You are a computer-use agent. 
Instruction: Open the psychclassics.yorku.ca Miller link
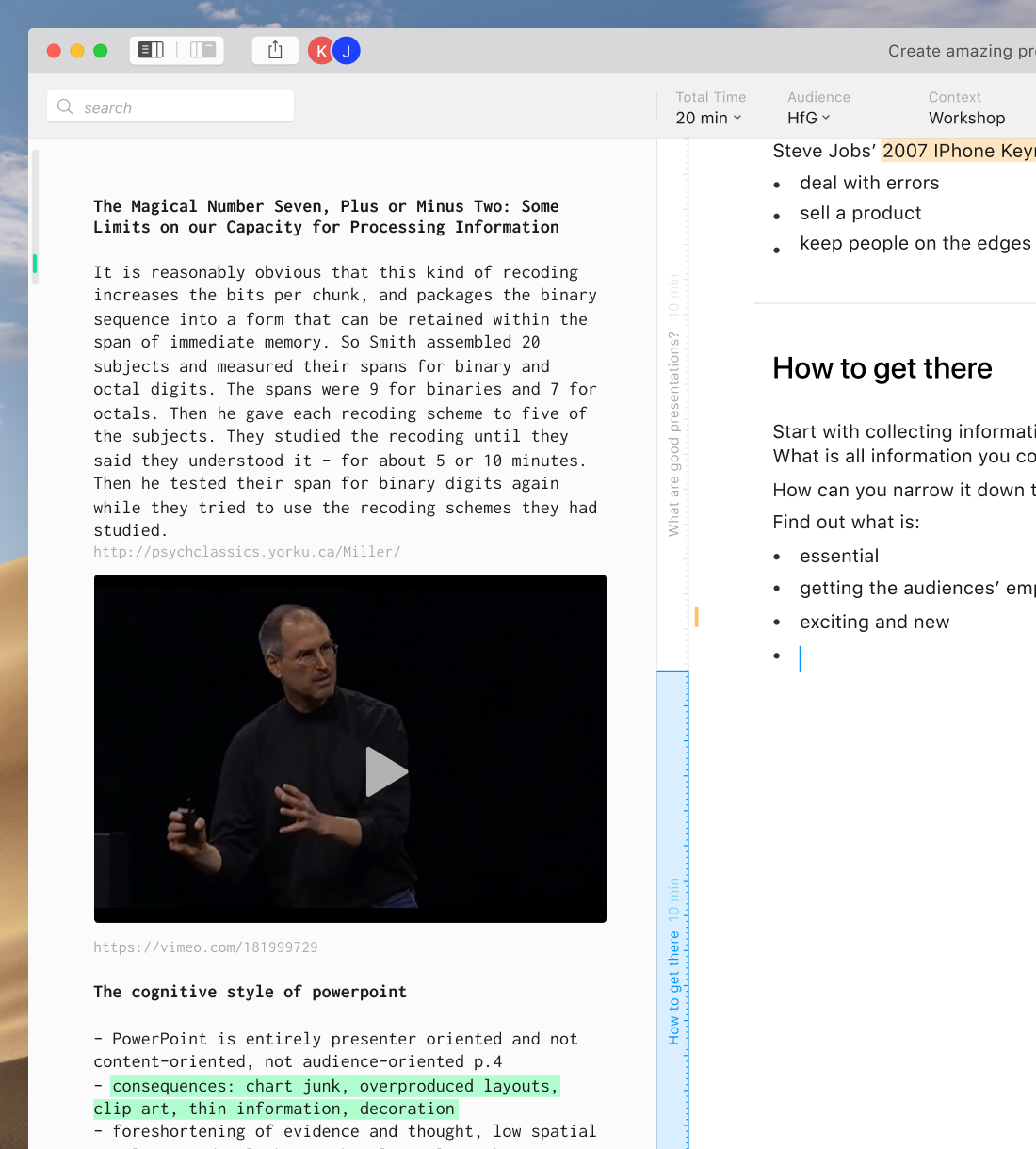coord(247,552)
